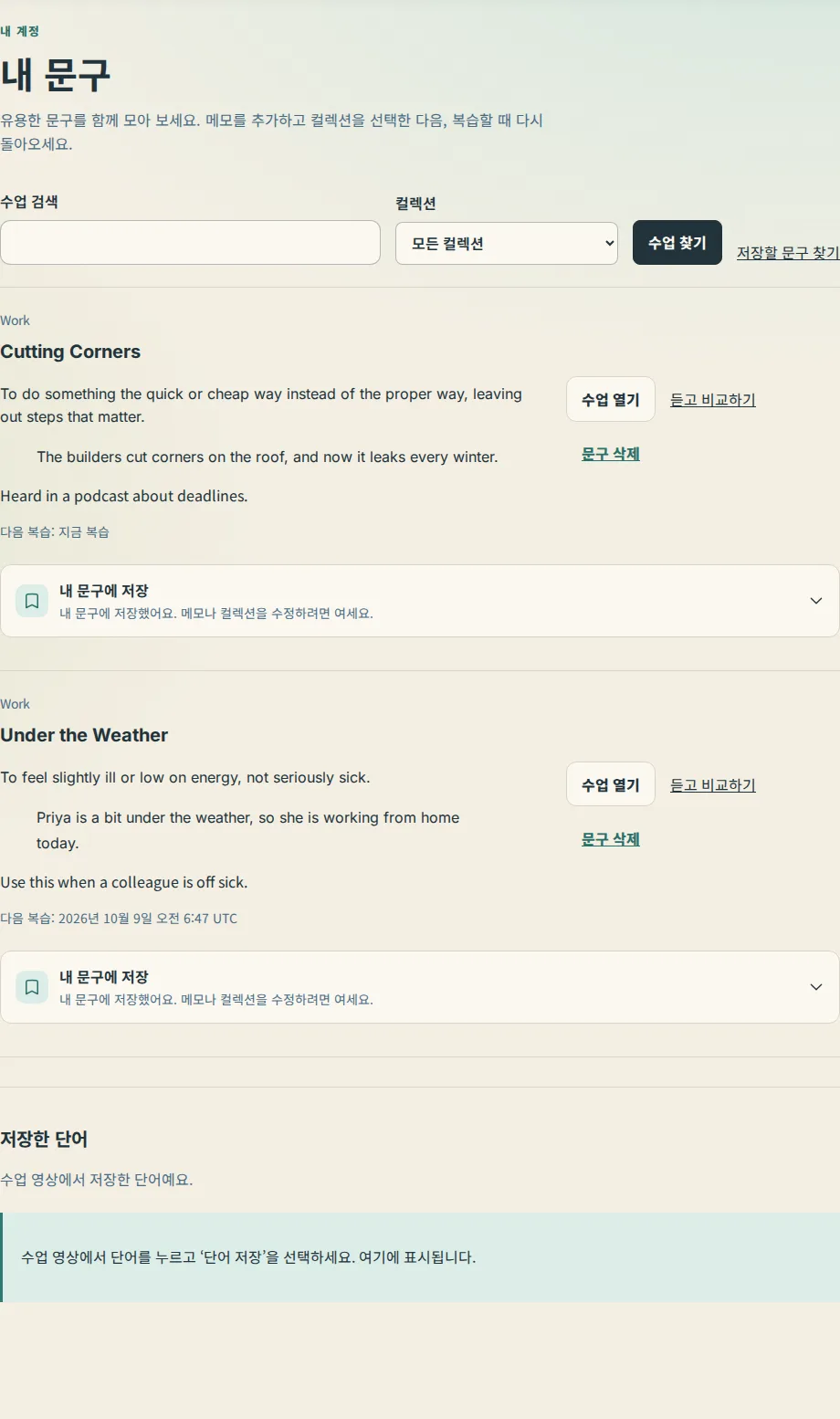Click the 내 계정 breadcrumb label

[x=19, y=31]
